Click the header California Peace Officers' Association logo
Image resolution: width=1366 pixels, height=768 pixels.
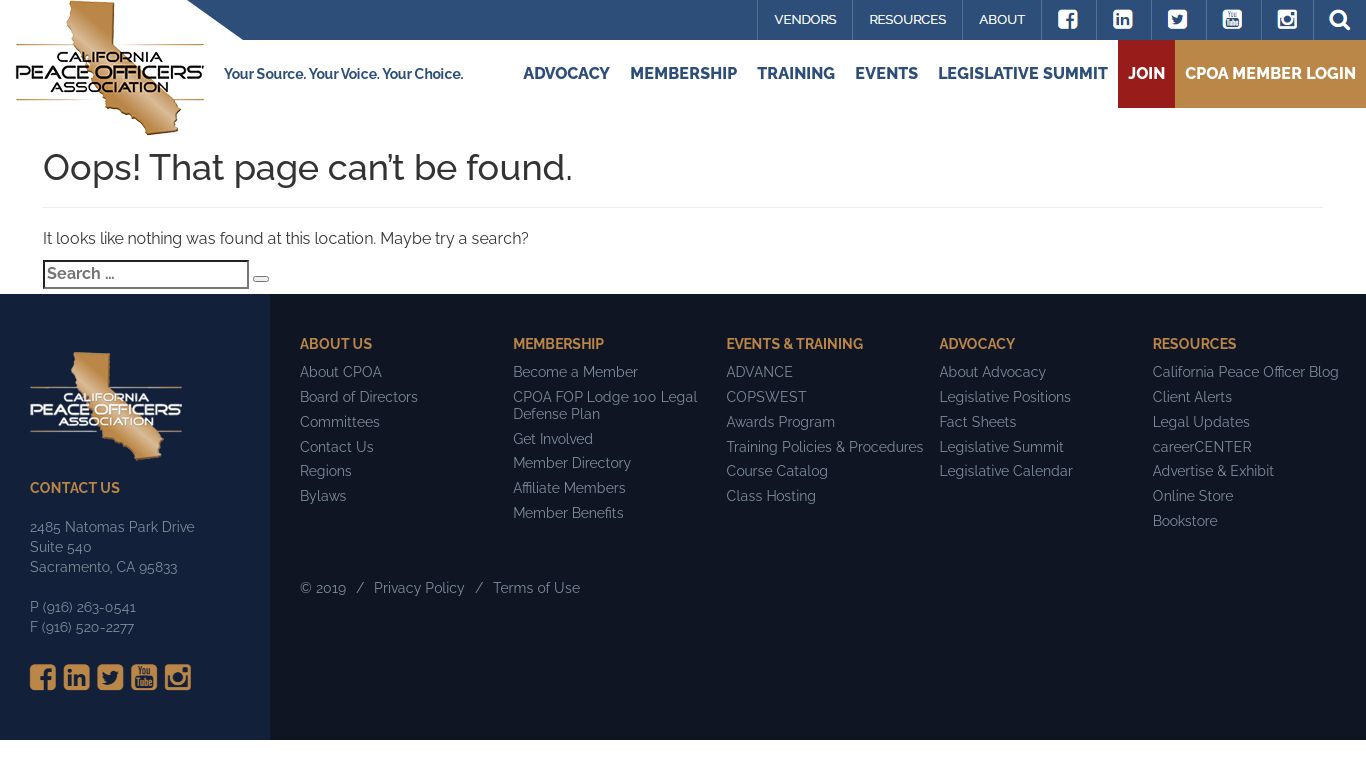[x=110, y=68]
